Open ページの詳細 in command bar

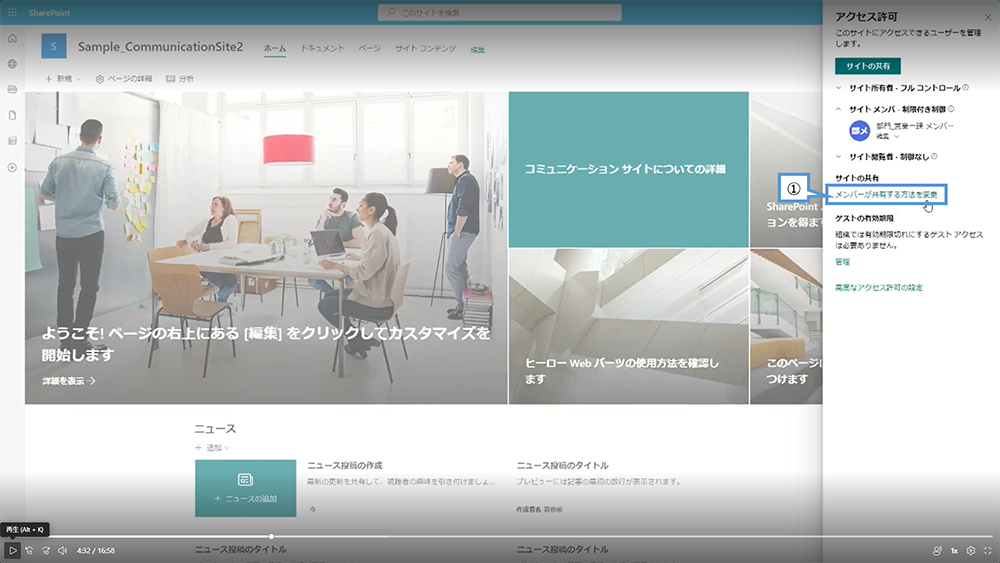124,79
